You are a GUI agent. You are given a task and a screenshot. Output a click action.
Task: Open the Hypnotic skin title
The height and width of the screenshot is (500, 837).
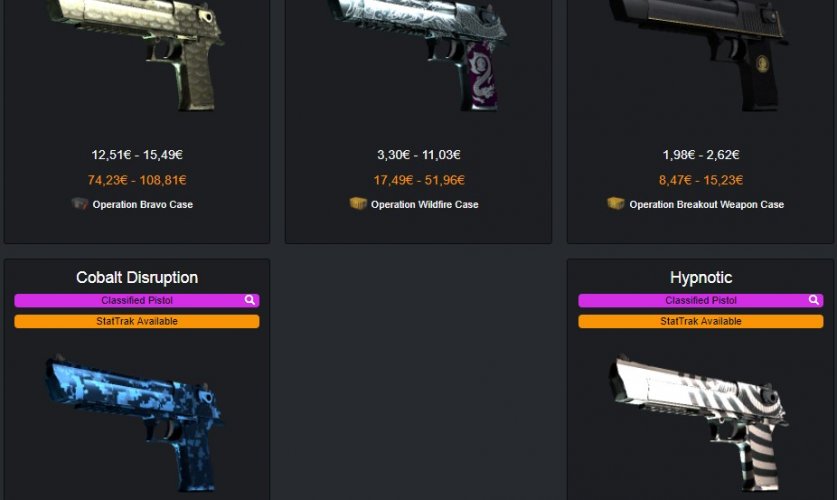(700, 277)
